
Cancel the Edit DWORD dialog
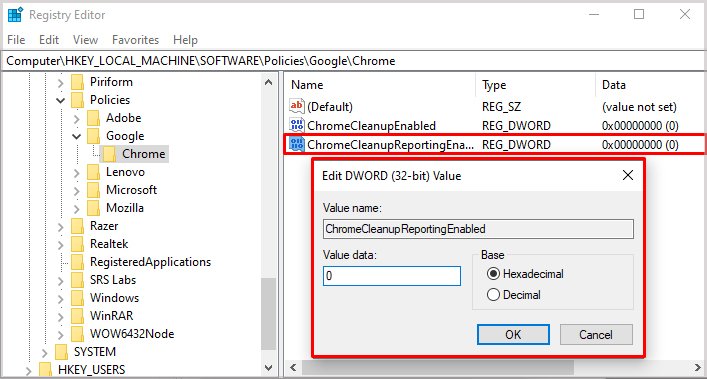[596, 335]
